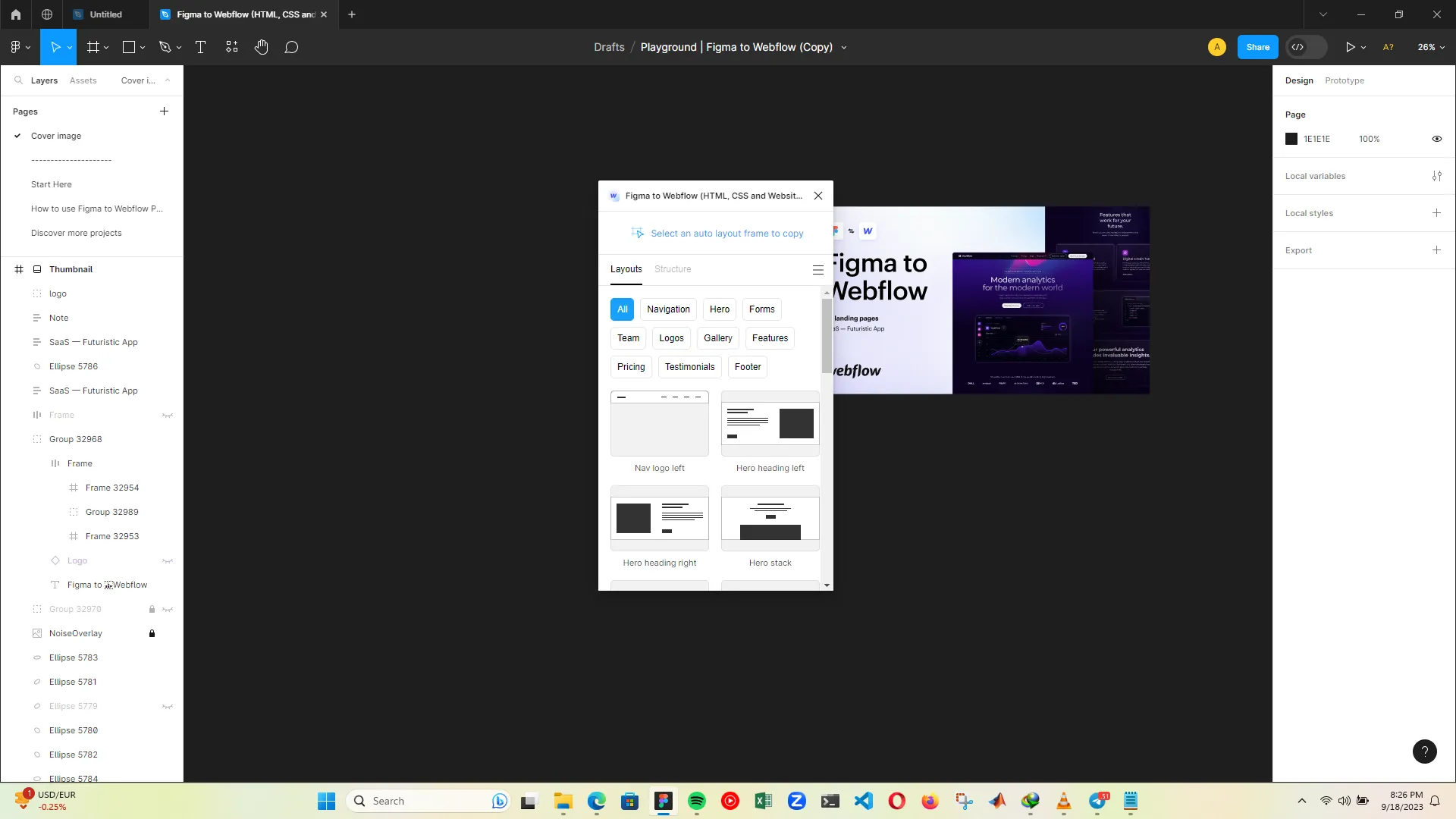The width and height of the screenshot is (1456, 819).
Task: Click the blue Share button
Action: 1257,47
